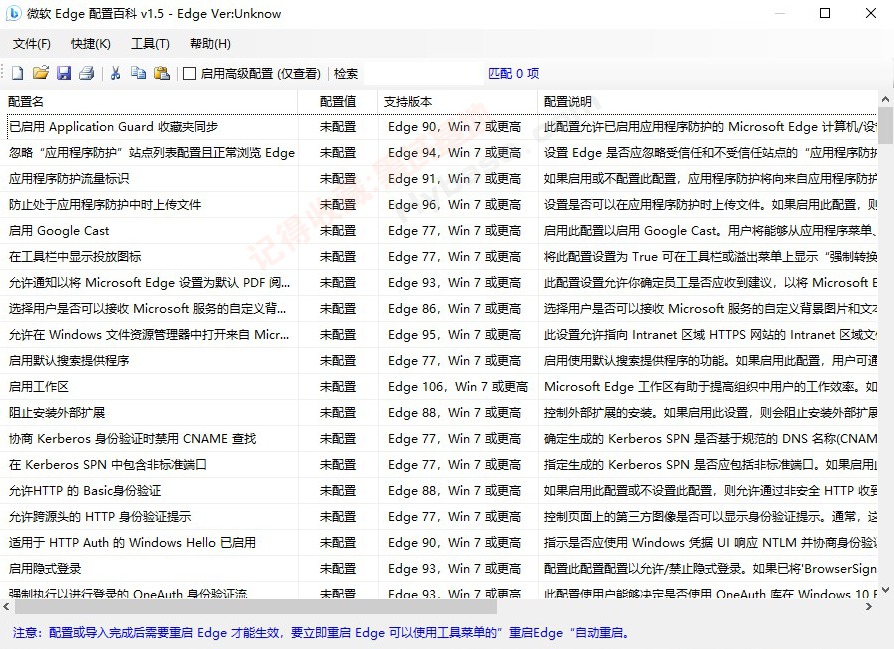Click 未配置 value in 启用工作区 row

click(x=338, y=387)
